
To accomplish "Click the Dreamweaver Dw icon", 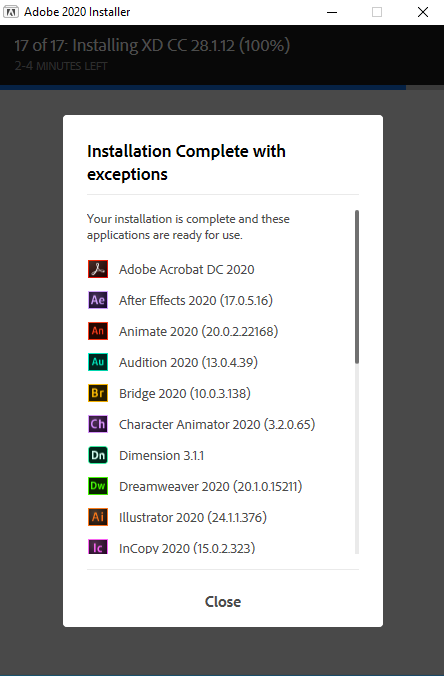I will click(x=98, y=486).
